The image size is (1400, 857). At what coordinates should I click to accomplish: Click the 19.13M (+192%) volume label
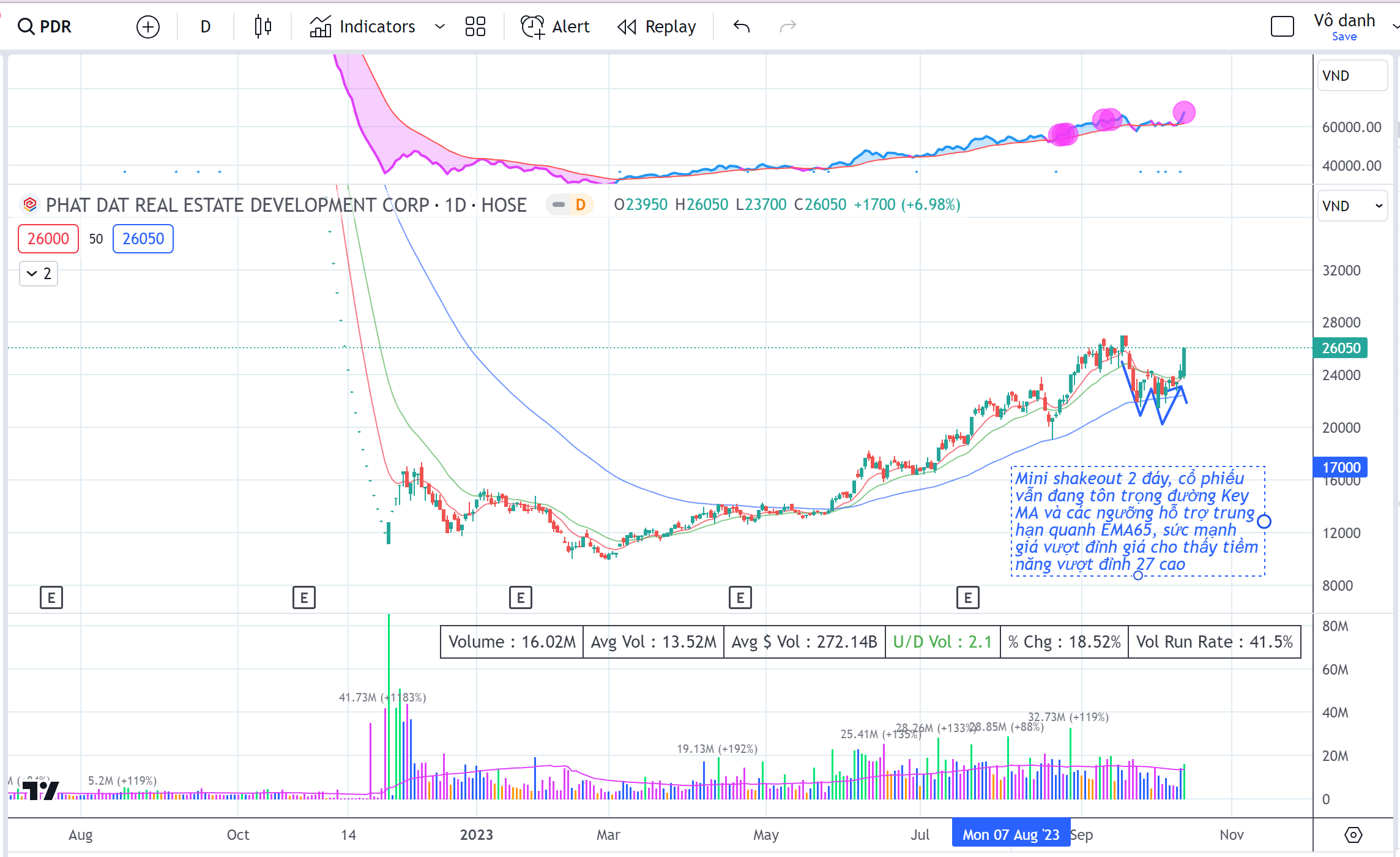[x=717, y=749]
